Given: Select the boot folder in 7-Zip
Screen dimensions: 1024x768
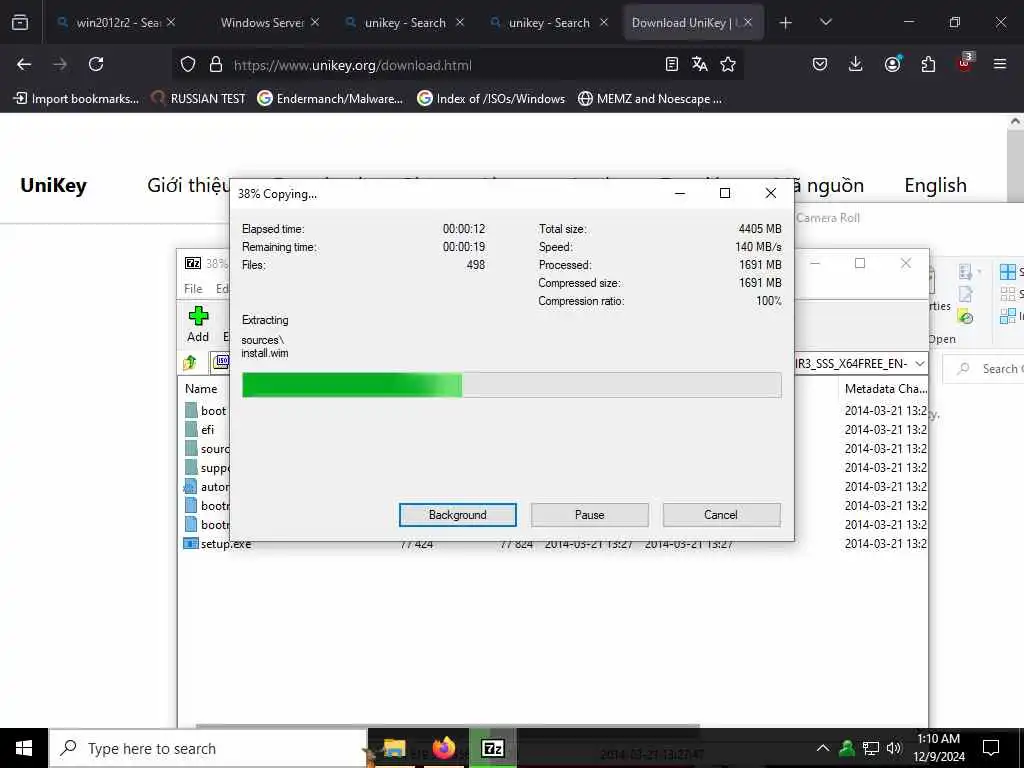Looking at the screenshot, I should (206, 411).
